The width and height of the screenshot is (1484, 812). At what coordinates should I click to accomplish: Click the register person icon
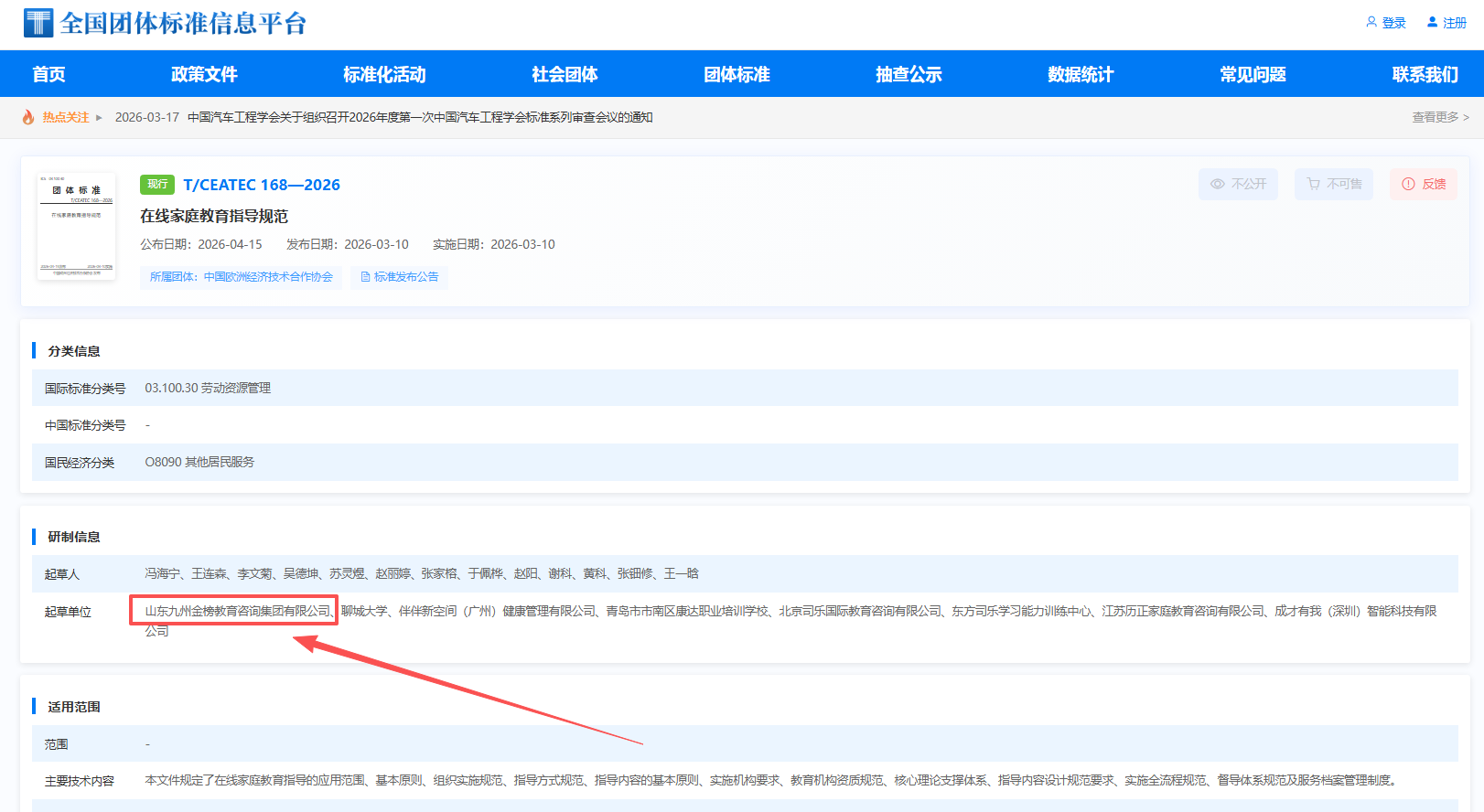[1432, 22]
